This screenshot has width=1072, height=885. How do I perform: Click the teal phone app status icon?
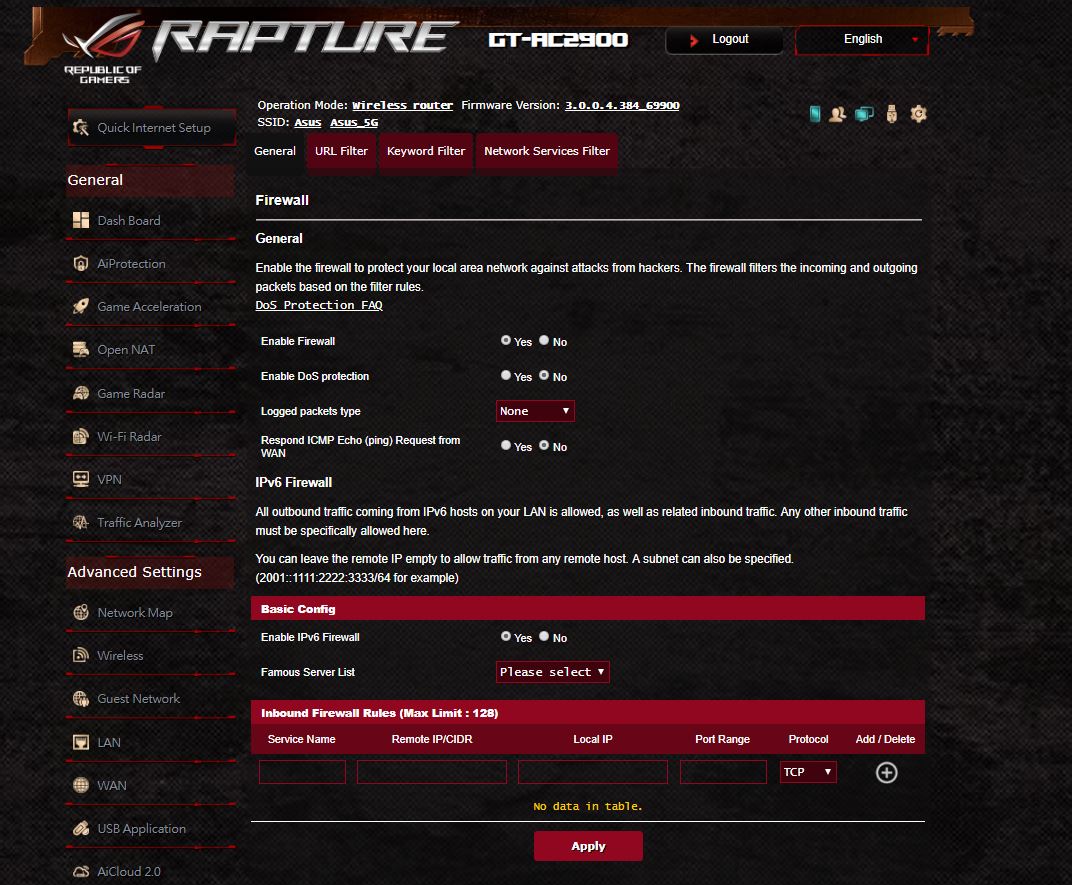815,114
